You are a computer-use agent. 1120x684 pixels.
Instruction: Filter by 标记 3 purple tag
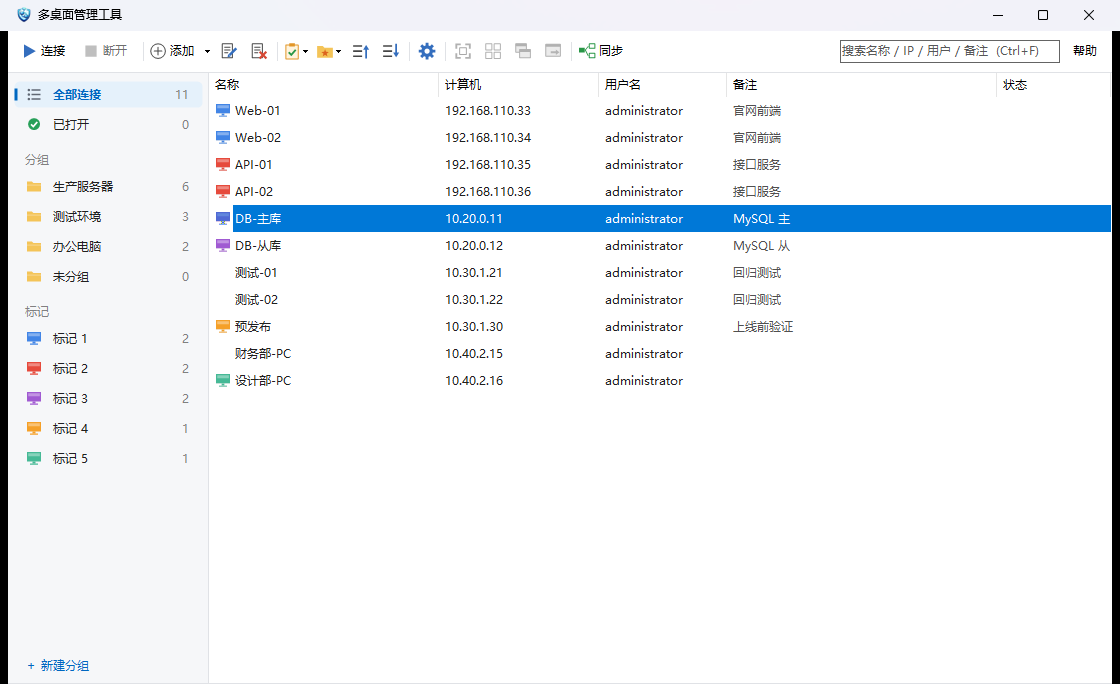click(x=108, y=398)
